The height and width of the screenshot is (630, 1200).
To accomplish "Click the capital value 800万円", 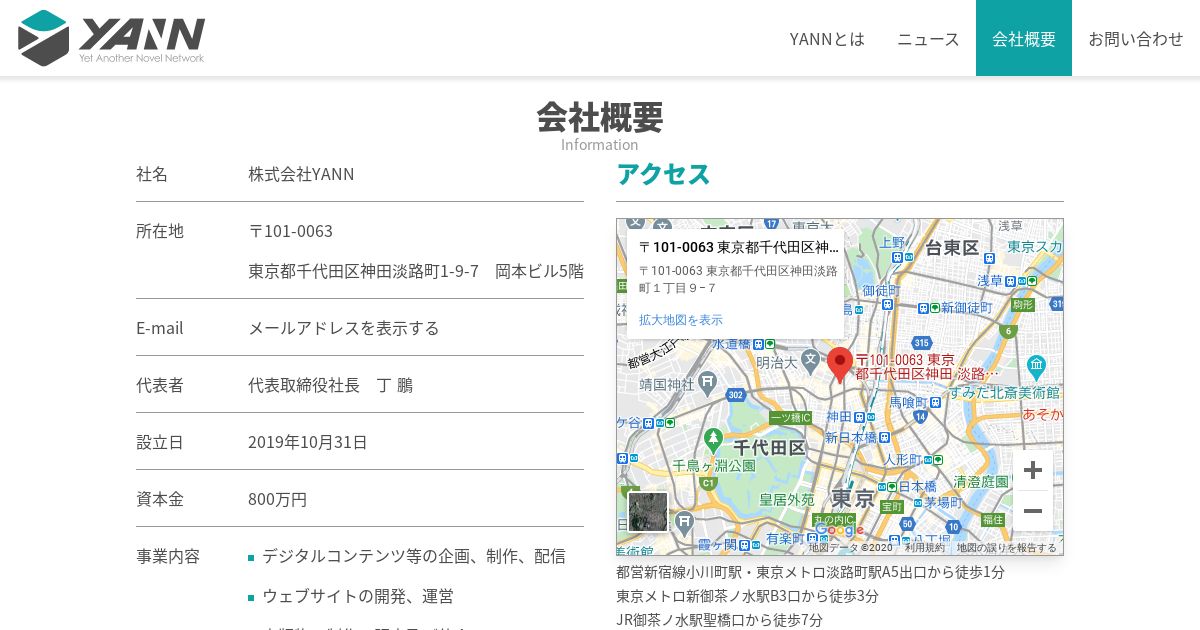I will (278, 499).
